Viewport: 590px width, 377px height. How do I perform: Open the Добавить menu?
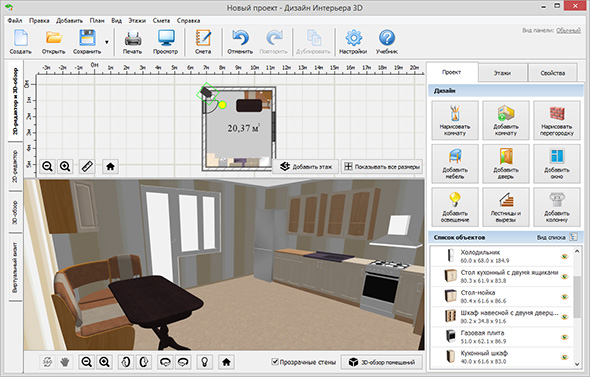69,21
